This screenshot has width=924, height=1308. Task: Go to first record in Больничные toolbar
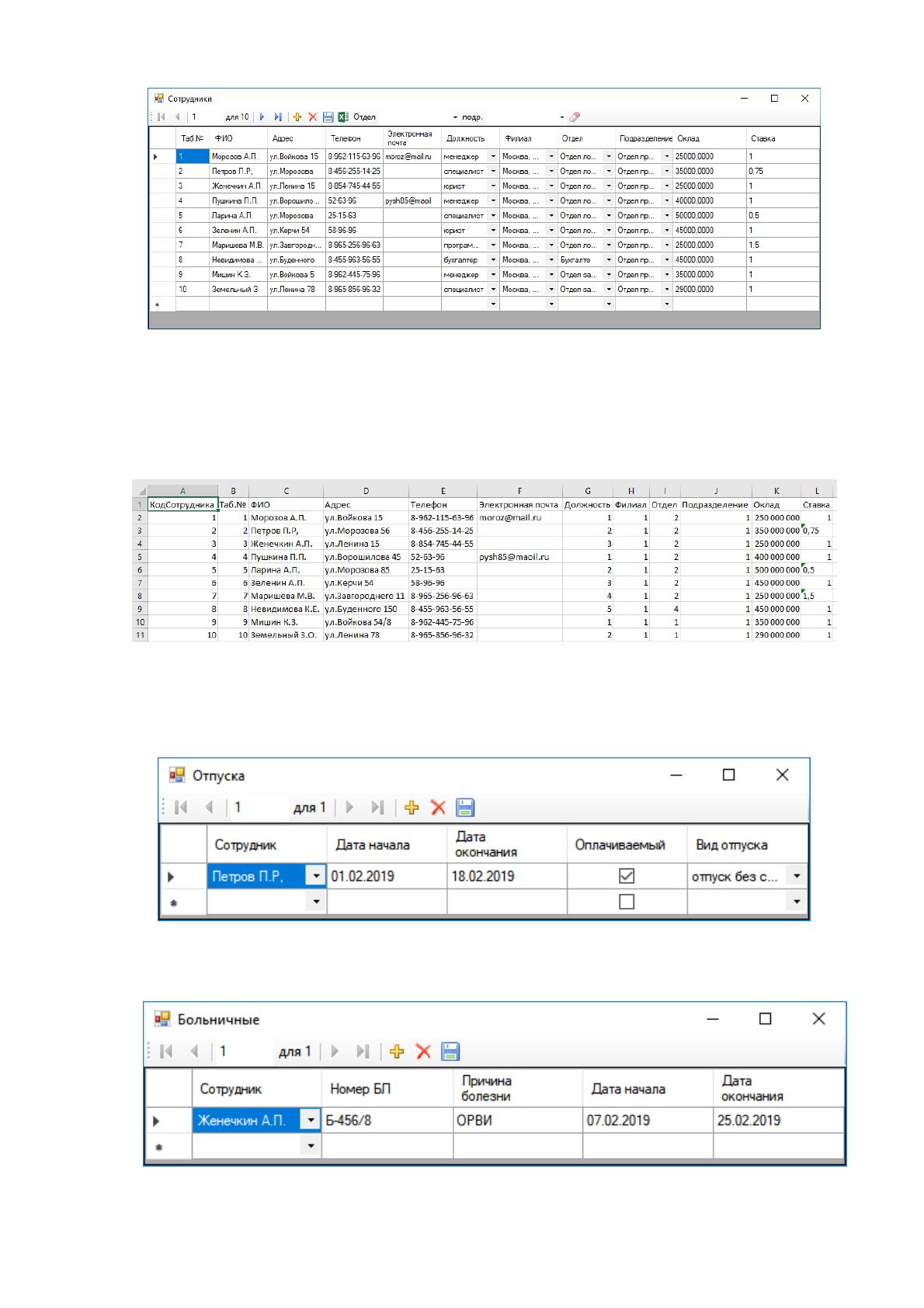pyautogui.click(x=166, y=1052)
